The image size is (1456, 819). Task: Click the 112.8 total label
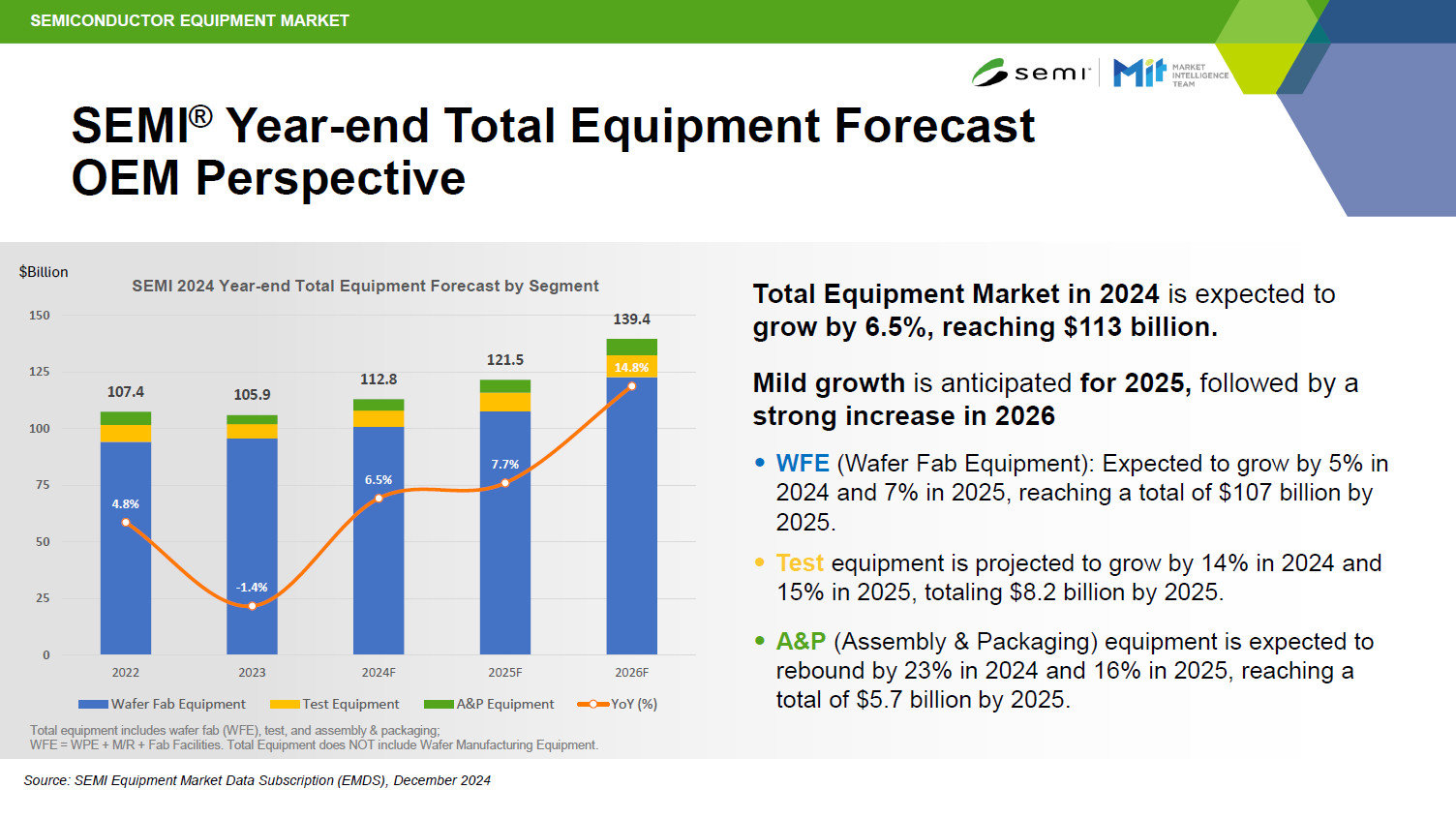click(379, 379)
